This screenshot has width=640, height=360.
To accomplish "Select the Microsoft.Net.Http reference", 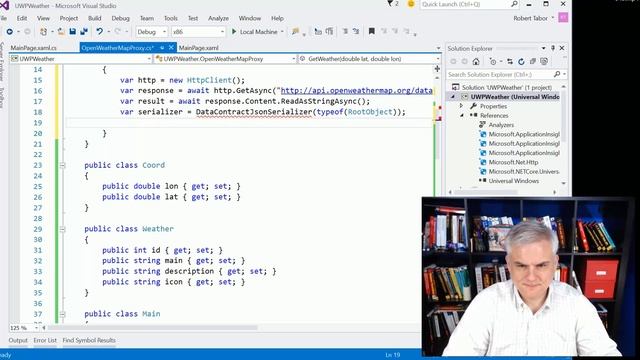I will (513, 162).
